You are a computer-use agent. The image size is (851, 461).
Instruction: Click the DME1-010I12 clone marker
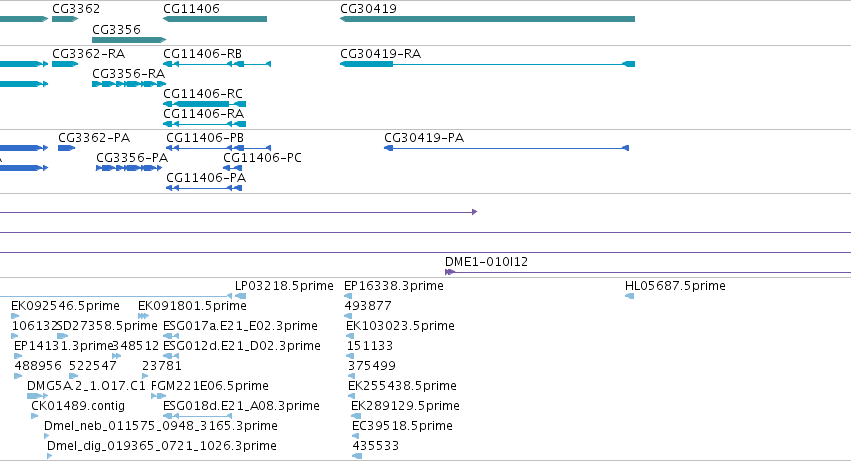(x=450, y=272)
